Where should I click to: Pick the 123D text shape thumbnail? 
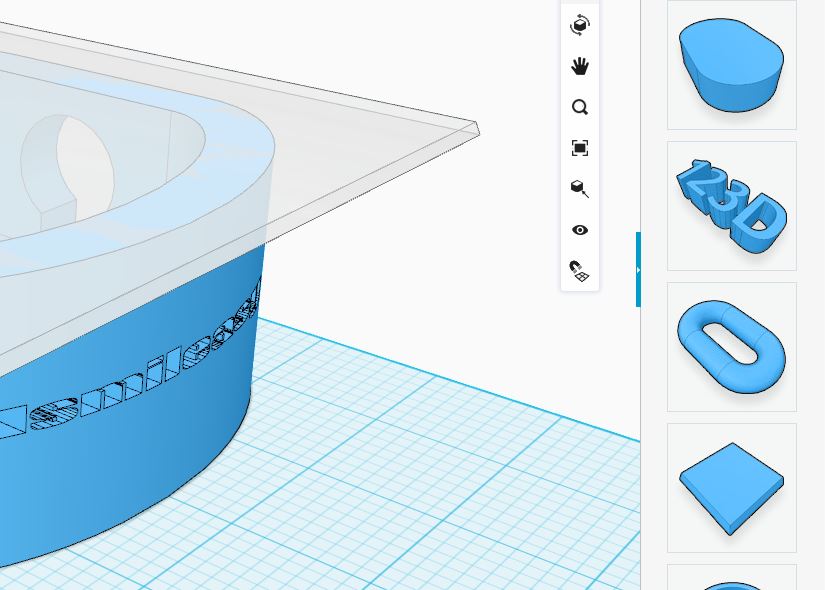732,206
